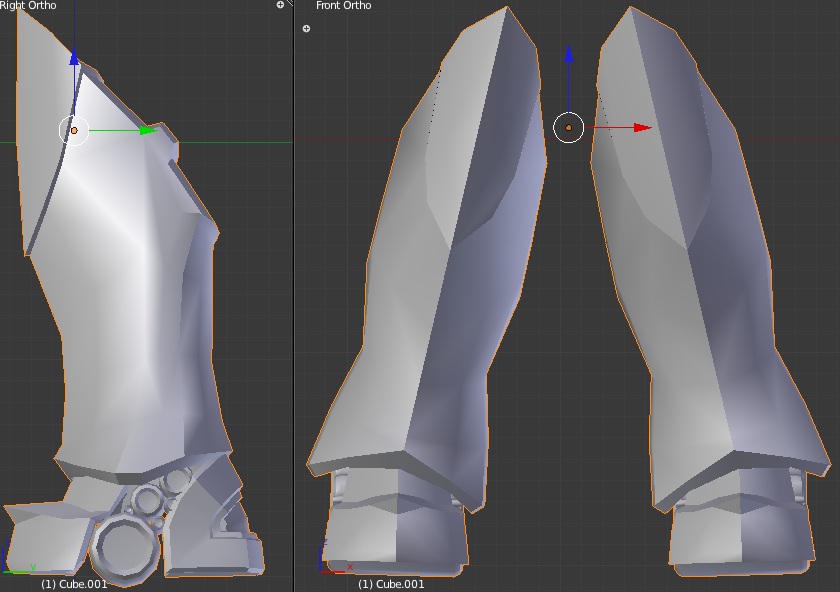Screen dimensions: 840x592
Task: Click the YZ axis indicator in Right Ortho view
Action: [x=19, y=558]
